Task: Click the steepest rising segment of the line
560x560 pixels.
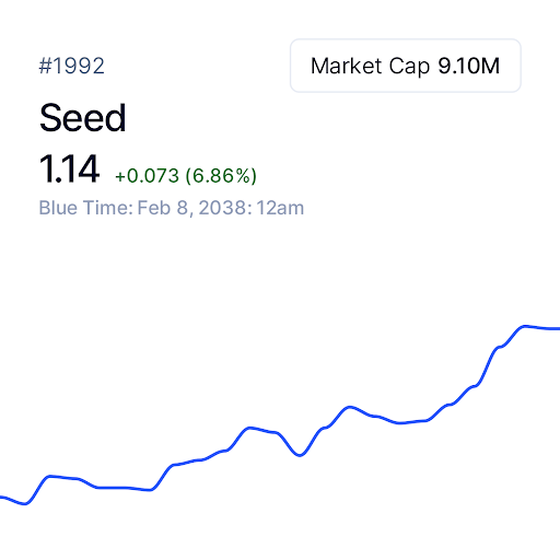Action: 487,366
